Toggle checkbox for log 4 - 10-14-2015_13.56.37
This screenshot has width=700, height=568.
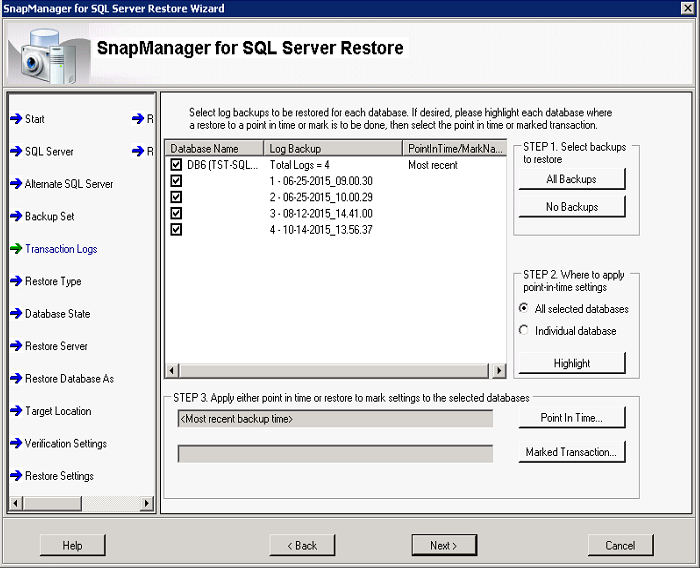point(176,229)
